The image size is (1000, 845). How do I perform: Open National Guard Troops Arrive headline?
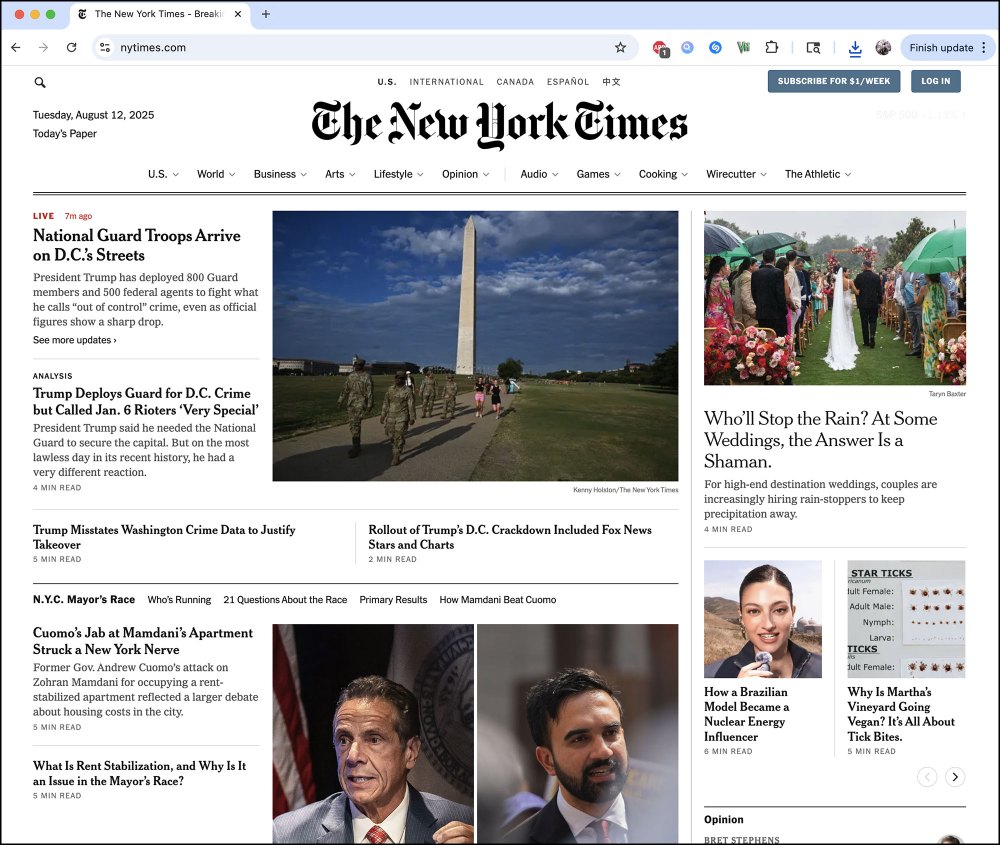click(x=136, y=246)
